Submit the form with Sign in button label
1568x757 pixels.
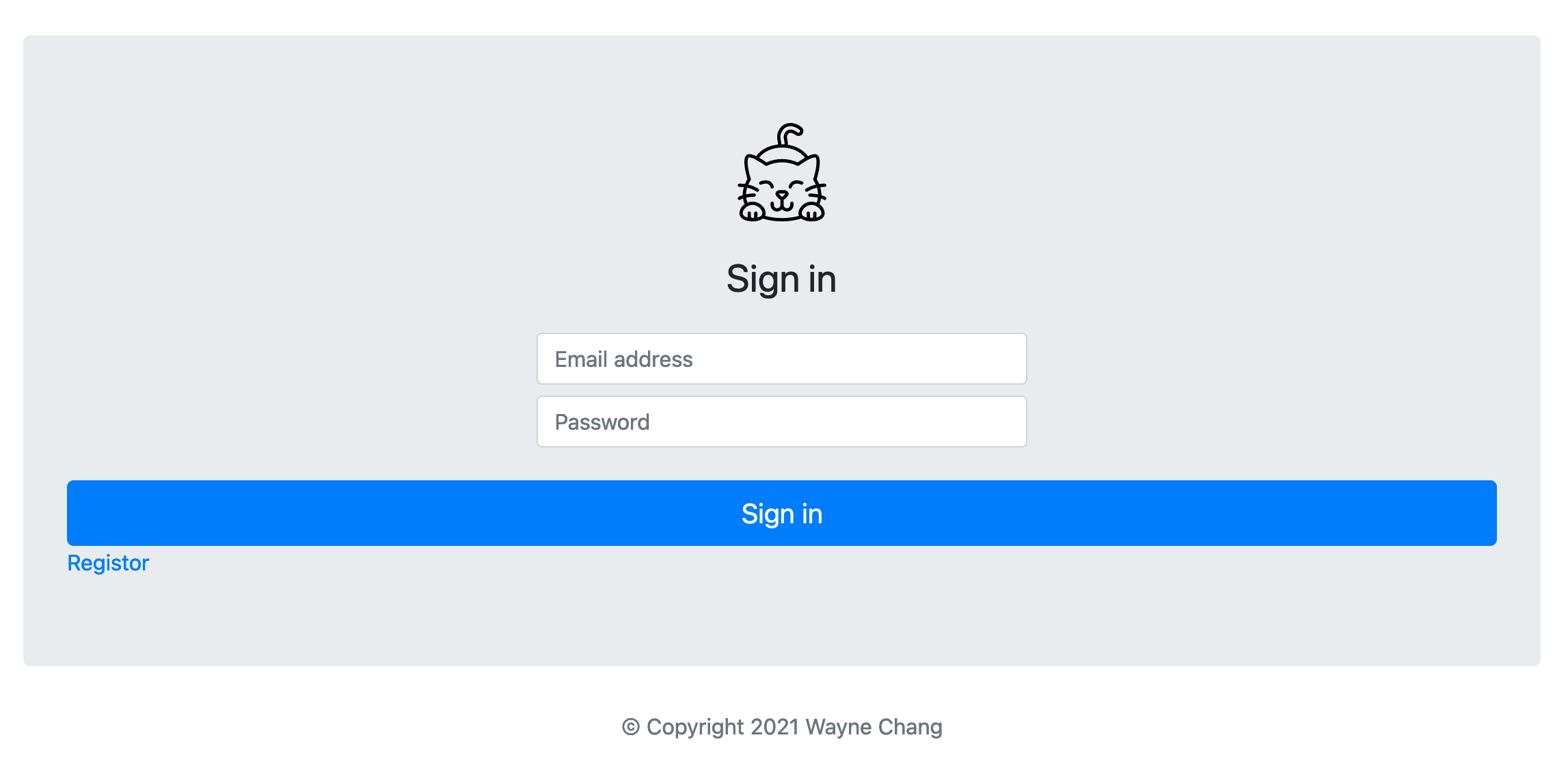click(782, 514)
